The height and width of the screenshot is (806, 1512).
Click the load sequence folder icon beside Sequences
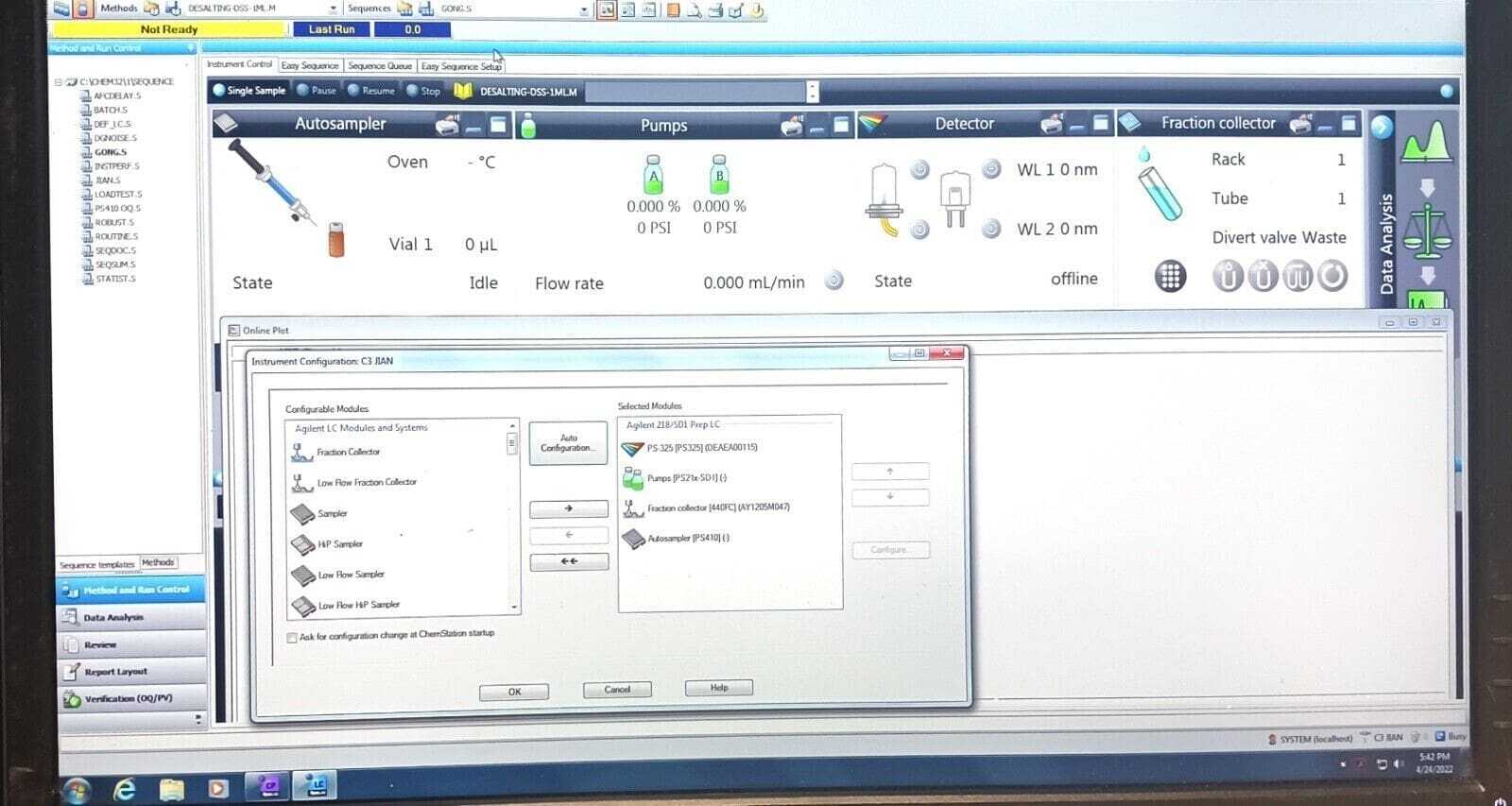(404, 9)
